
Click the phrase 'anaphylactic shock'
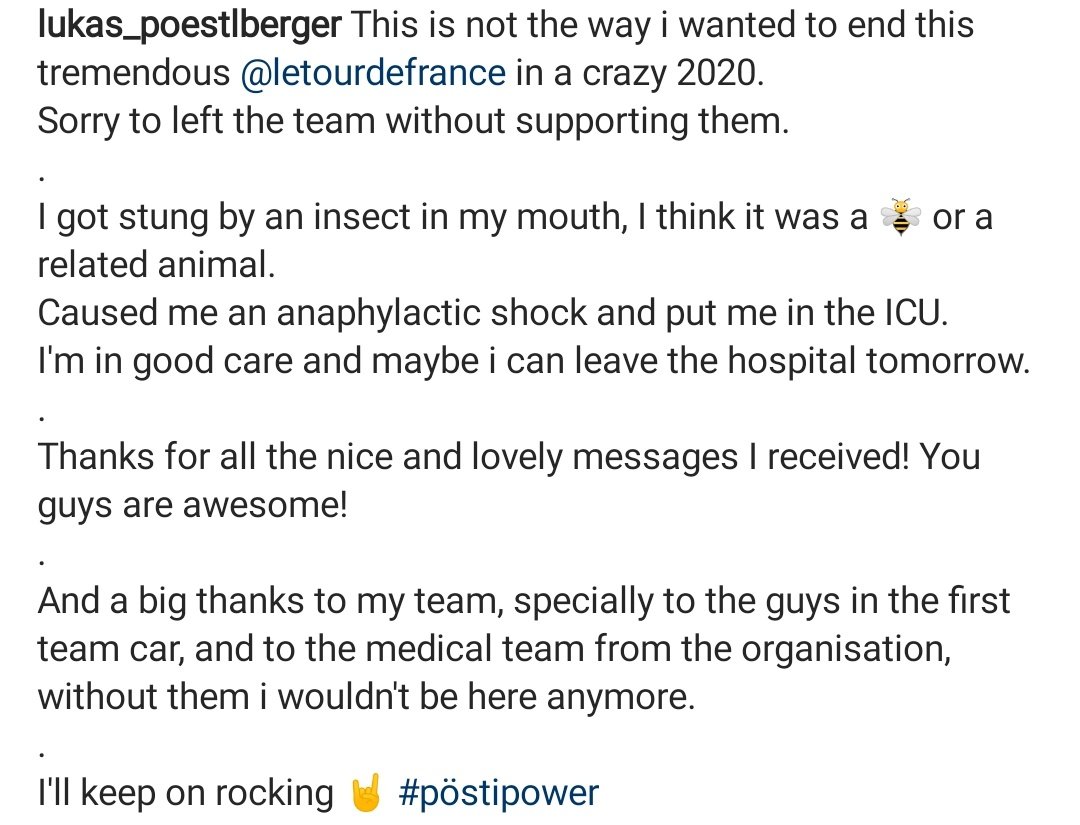(432, 313)
